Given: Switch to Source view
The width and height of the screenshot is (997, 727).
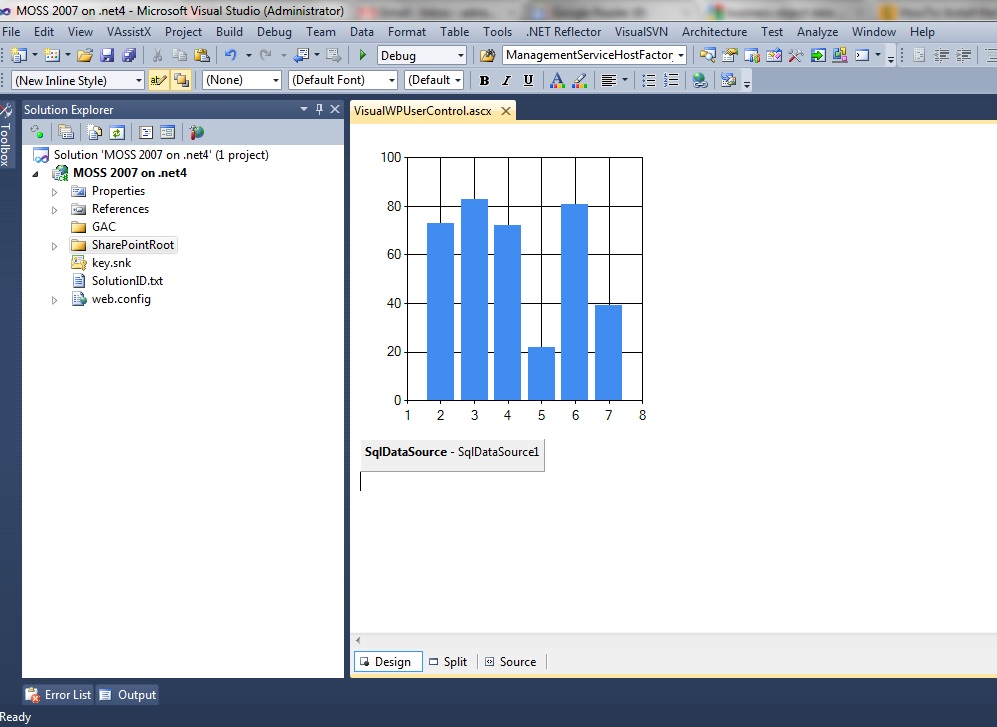Looking at the screenshot, I should coord(511,661).
